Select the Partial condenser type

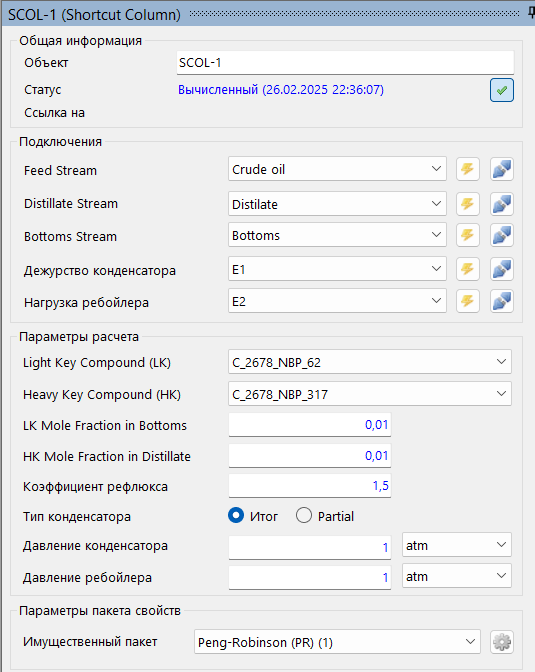(304, 515)
